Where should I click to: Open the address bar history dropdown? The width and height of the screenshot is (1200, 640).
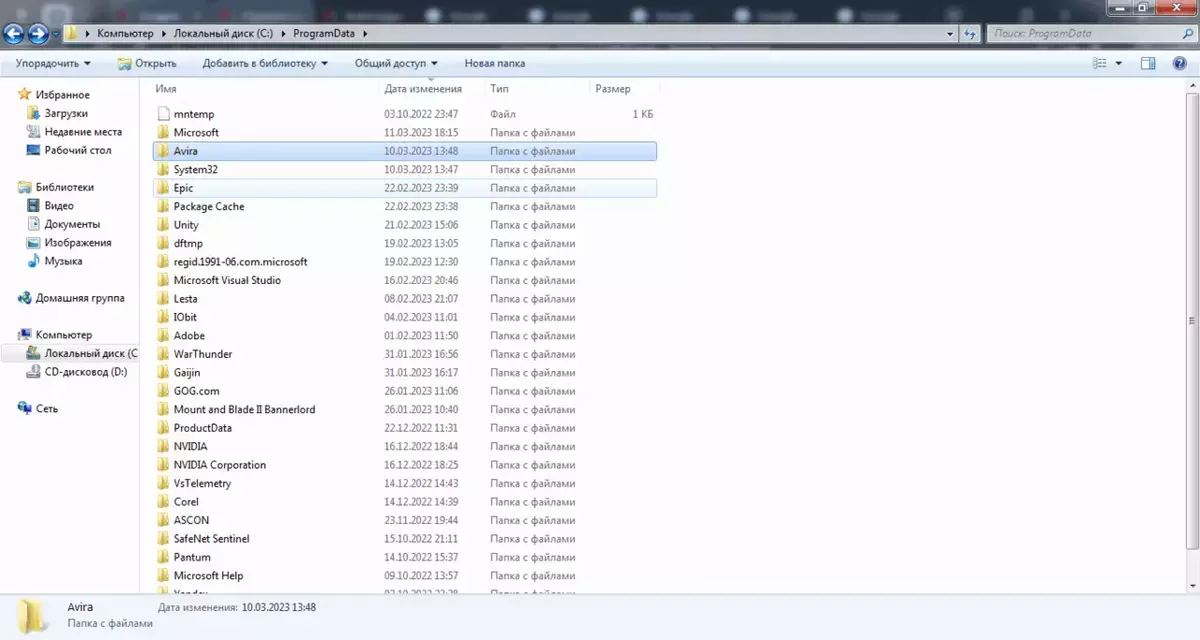(x=949, y=33)
